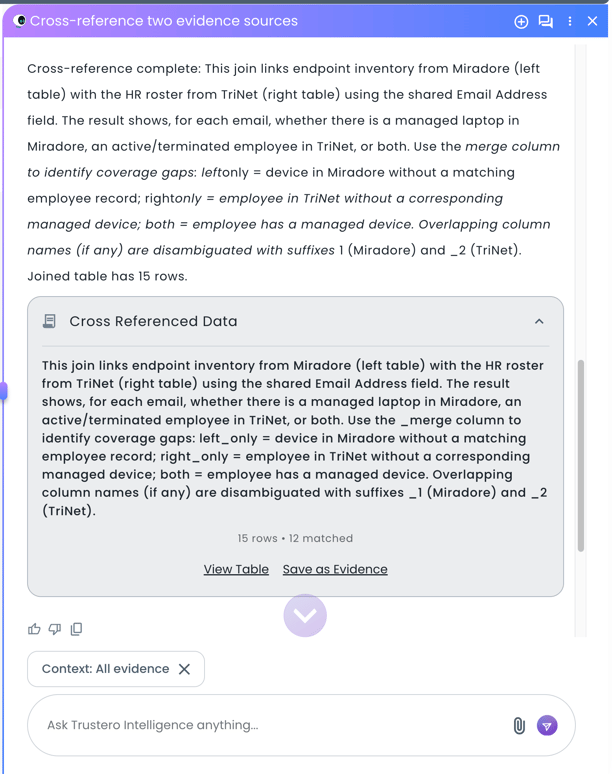
Task: Click the purple panel resize handle on left edge
Action: [x=4, y=391]
